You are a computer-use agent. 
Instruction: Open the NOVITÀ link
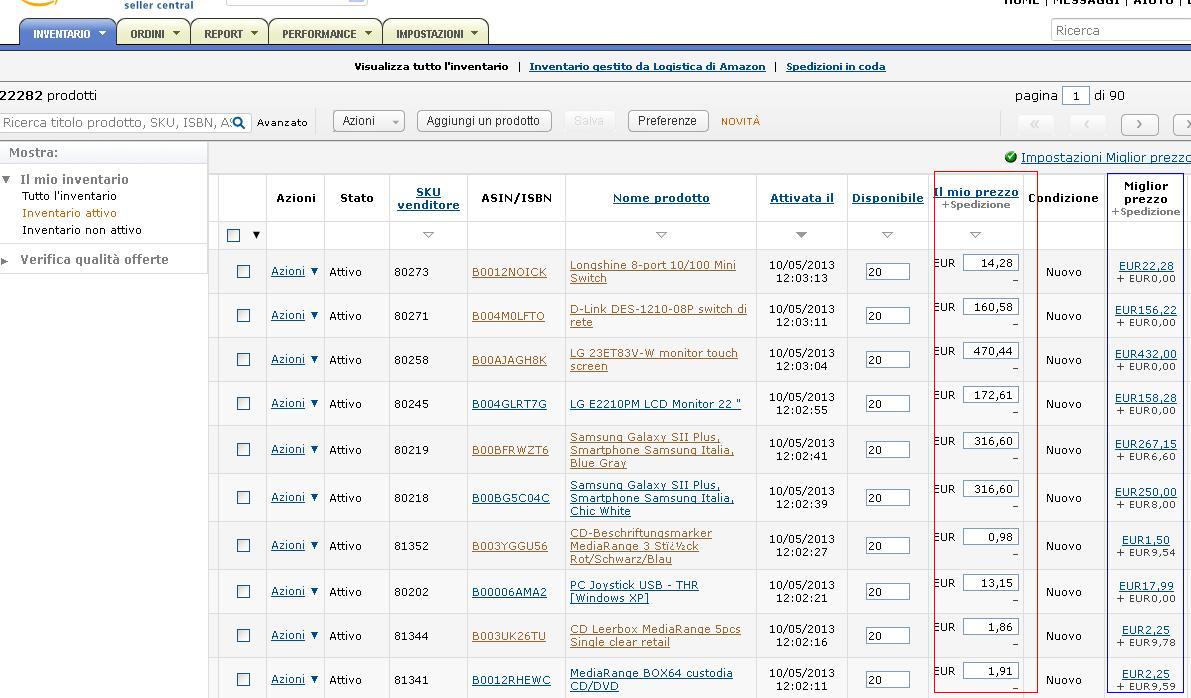741,122
